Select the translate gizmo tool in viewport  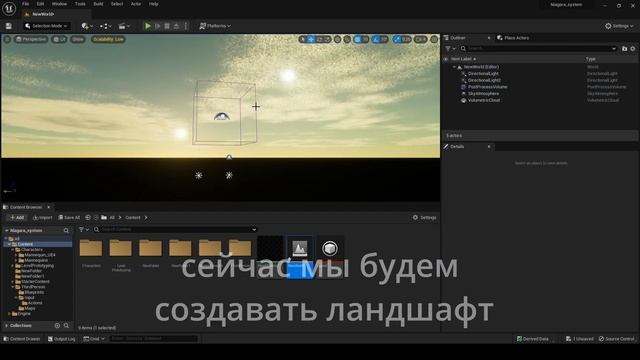click(x=311, y=39)
